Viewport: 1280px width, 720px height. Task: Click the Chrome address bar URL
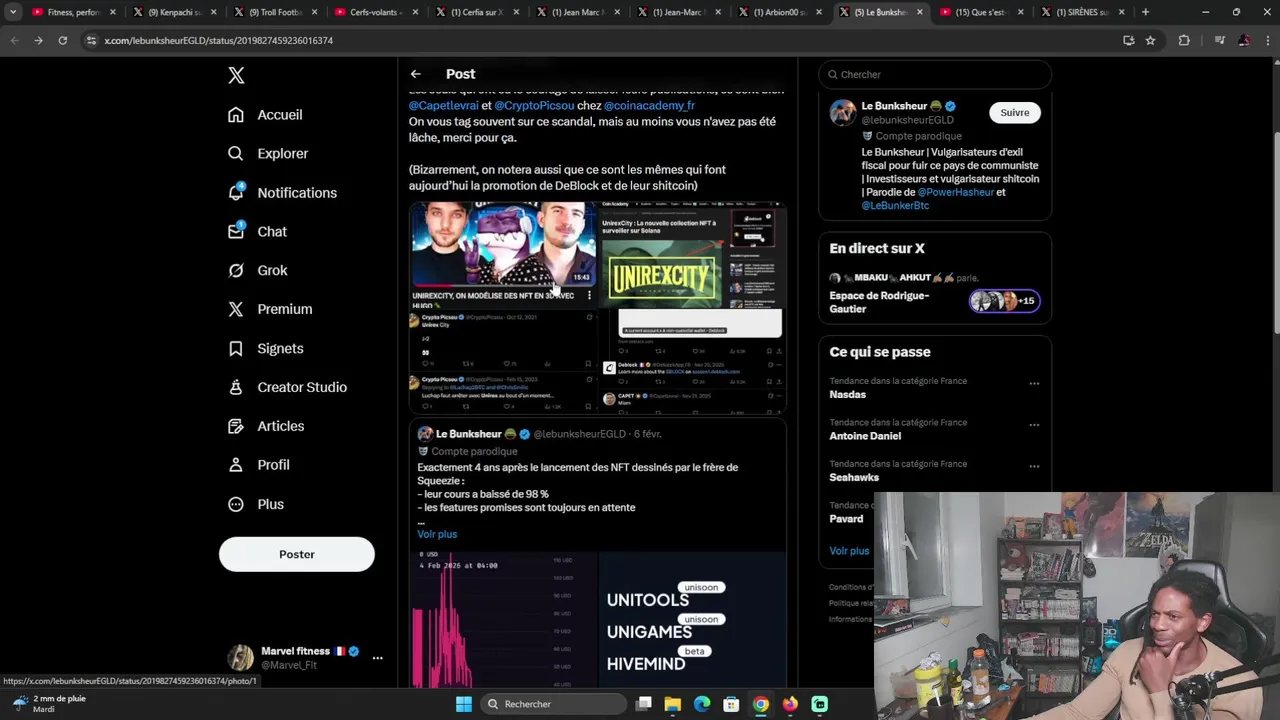point(218,40)
